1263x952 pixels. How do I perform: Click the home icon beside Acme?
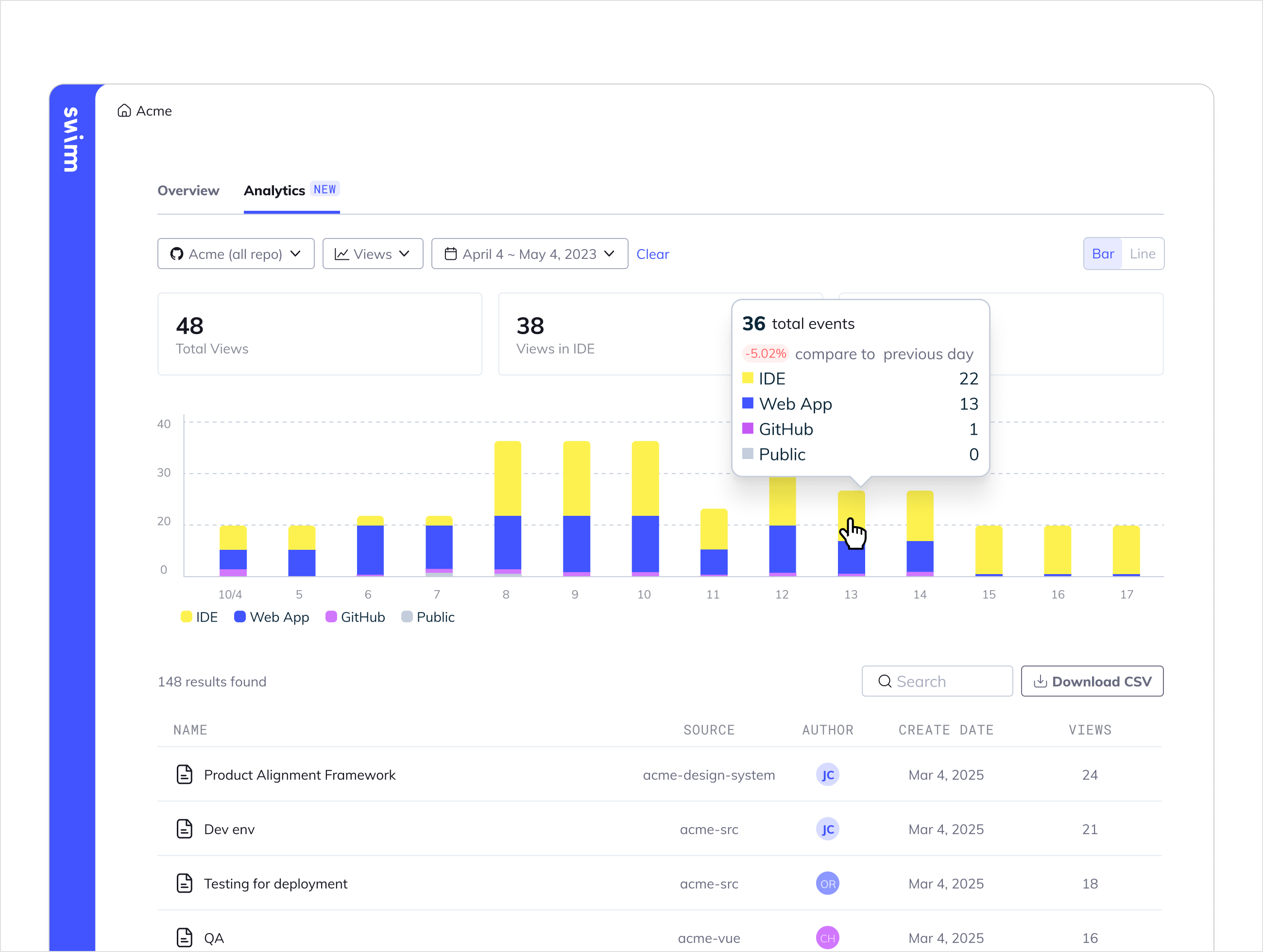coord(124,111)
